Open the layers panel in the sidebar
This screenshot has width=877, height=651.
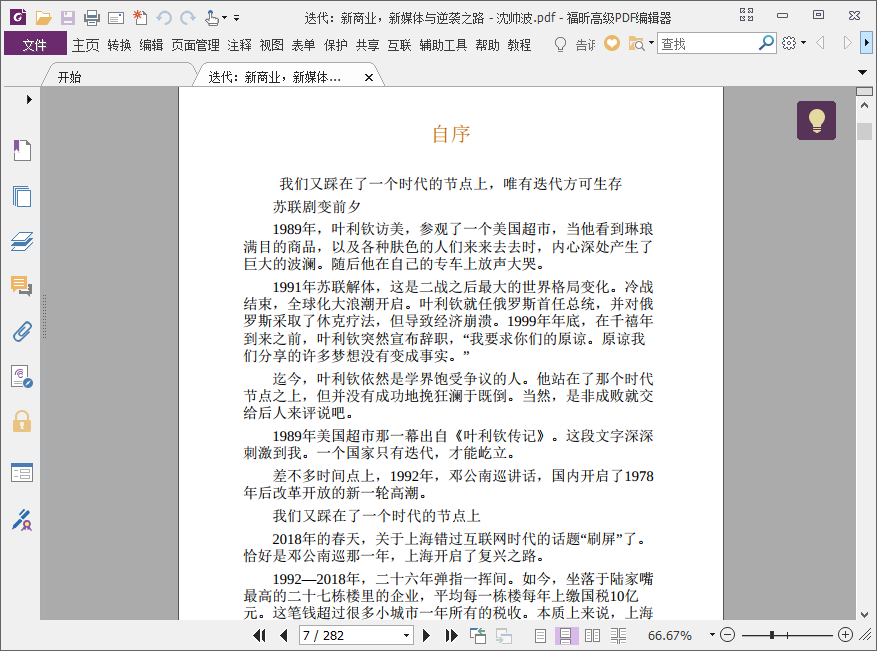(x=22, y=242)
